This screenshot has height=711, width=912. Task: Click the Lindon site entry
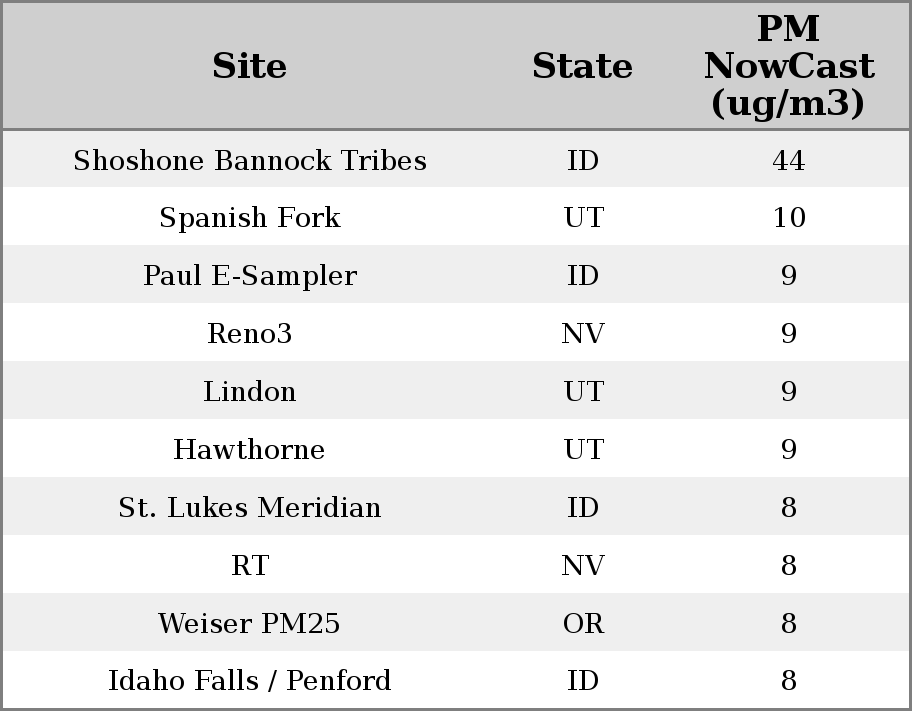pyautogui.click(x=249, y=392)
